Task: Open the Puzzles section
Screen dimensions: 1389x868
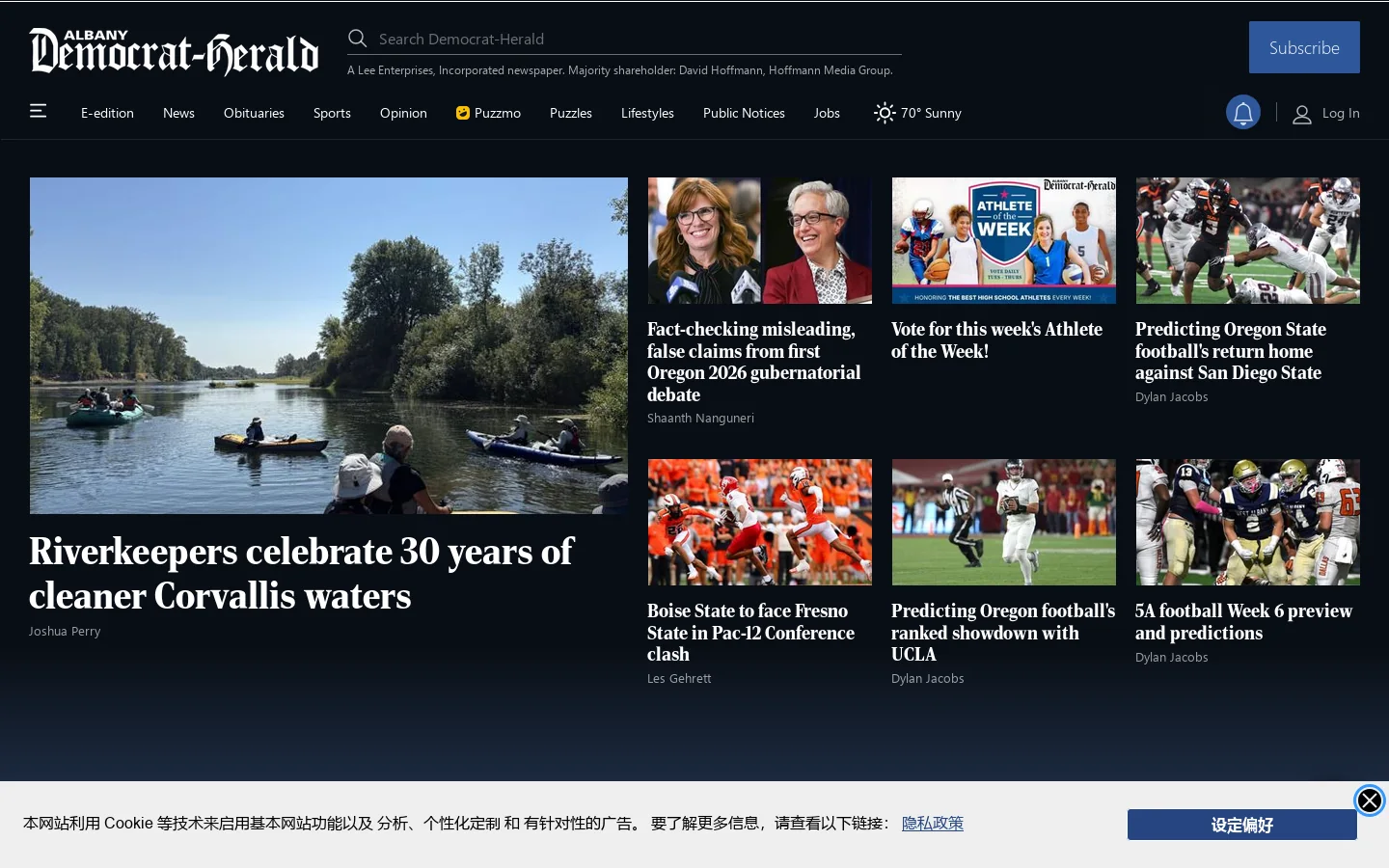Action: point(571,113)
